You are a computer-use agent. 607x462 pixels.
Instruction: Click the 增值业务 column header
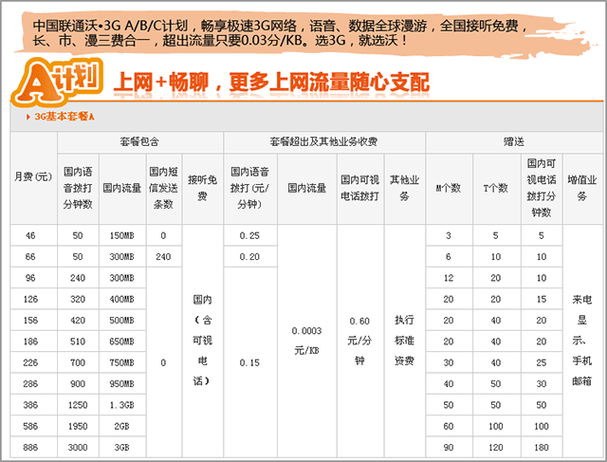582,189
